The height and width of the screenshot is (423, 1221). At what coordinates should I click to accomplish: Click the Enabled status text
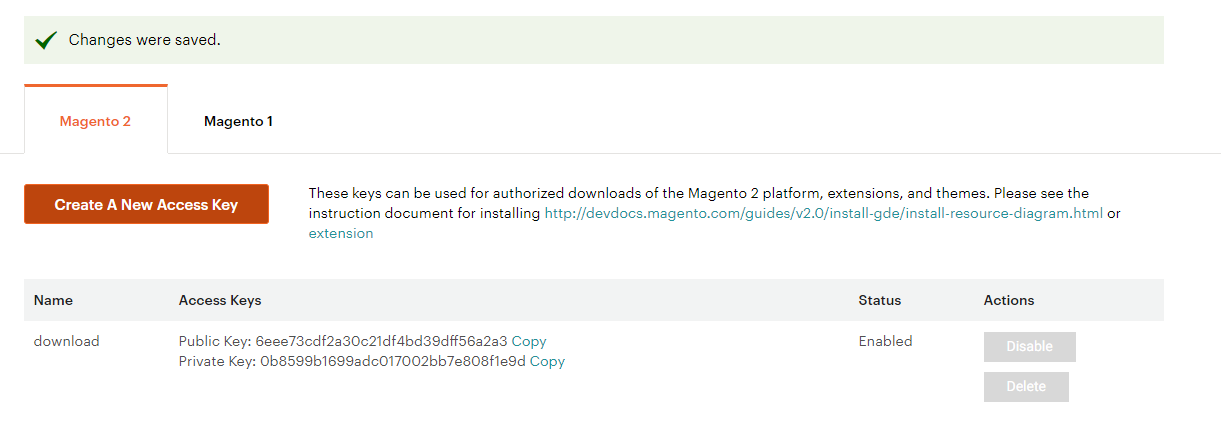(x=885, y=341)
